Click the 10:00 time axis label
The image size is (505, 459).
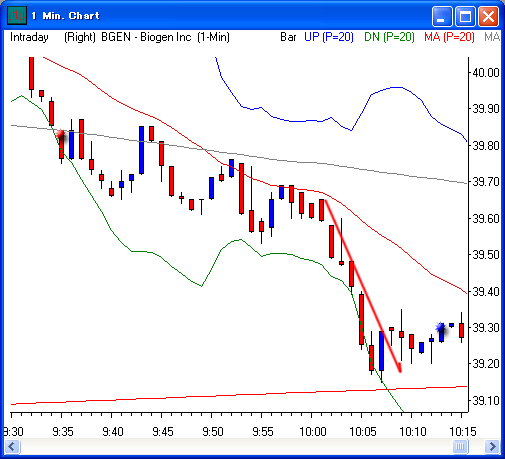(313, 432)
